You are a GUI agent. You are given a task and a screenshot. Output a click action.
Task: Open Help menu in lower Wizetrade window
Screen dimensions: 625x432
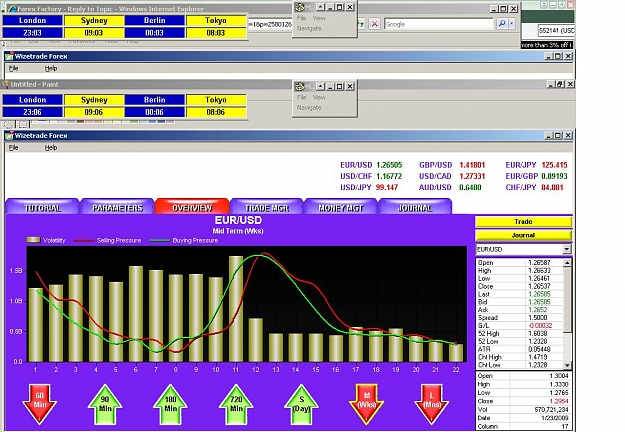tap(51, 148)
